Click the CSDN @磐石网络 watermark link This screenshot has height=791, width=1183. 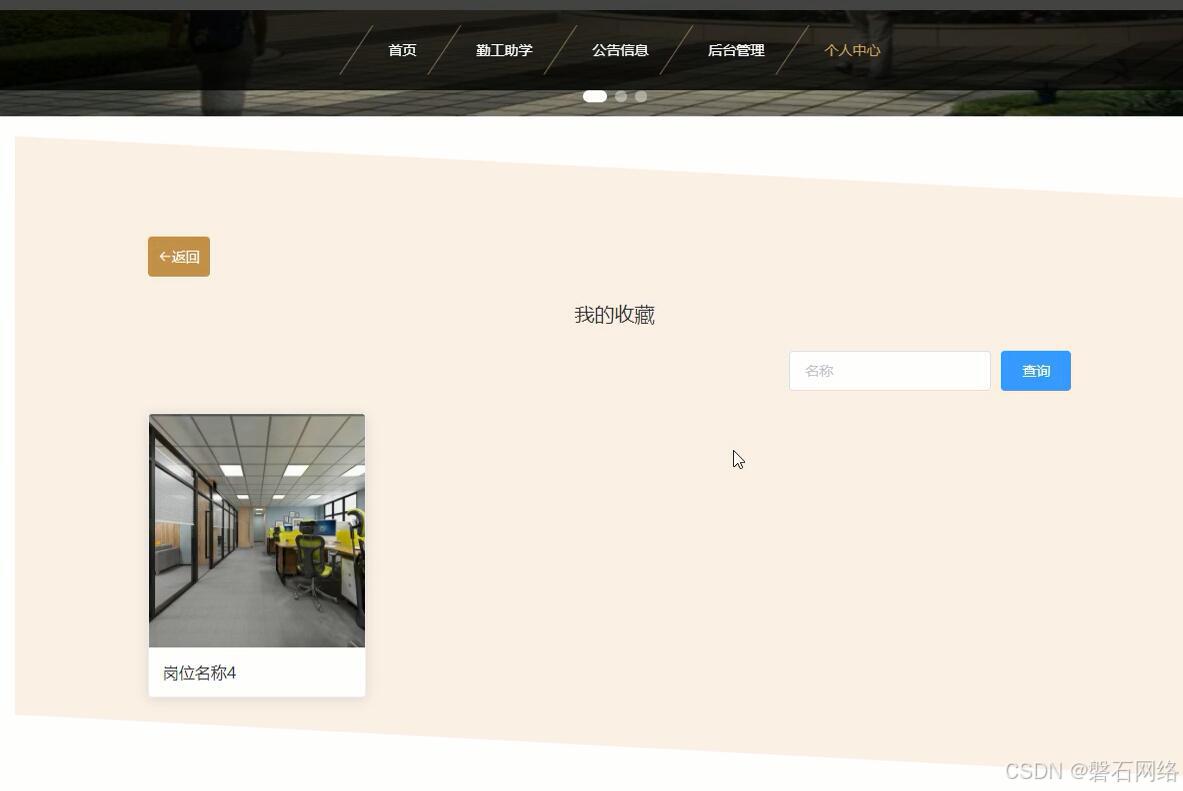click(1090, 772)
